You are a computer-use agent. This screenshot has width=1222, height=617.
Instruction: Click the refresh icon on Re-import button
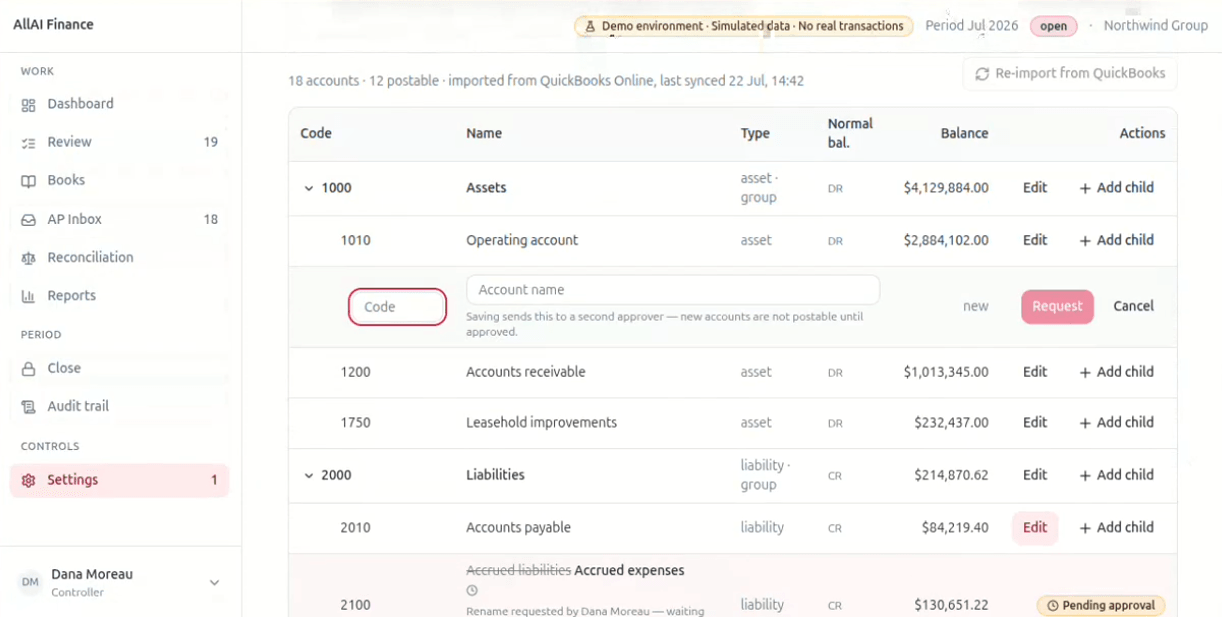982,74
